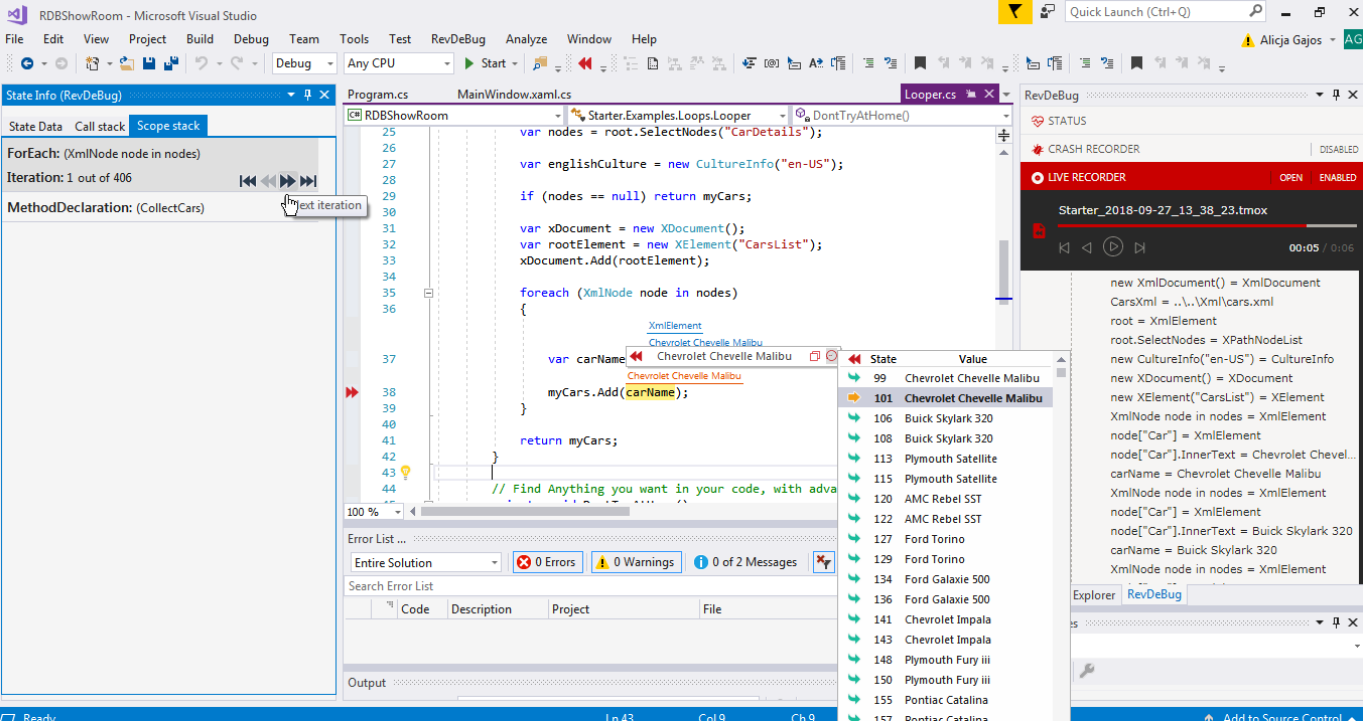Click the red double-arrow marker beside line 38
Viewport: 1363px width, 721px height.
(351, 392)
